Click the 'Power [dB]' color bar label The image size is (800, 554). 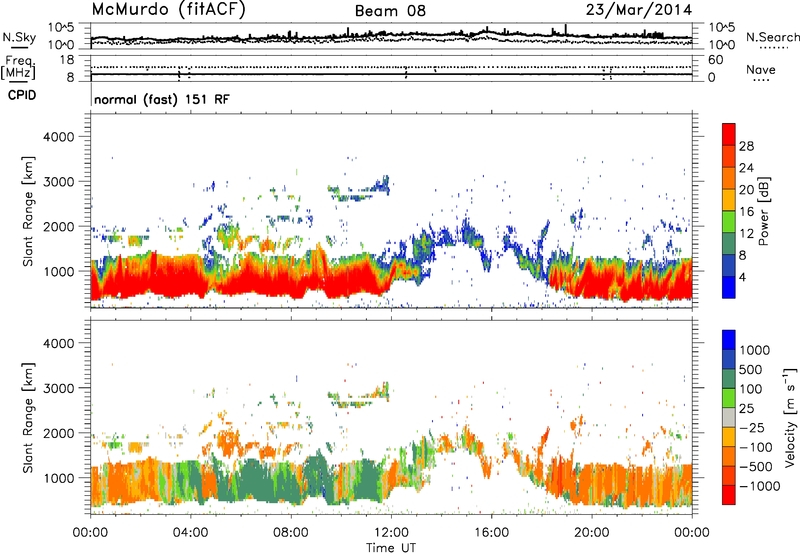[x=764, y=211]
